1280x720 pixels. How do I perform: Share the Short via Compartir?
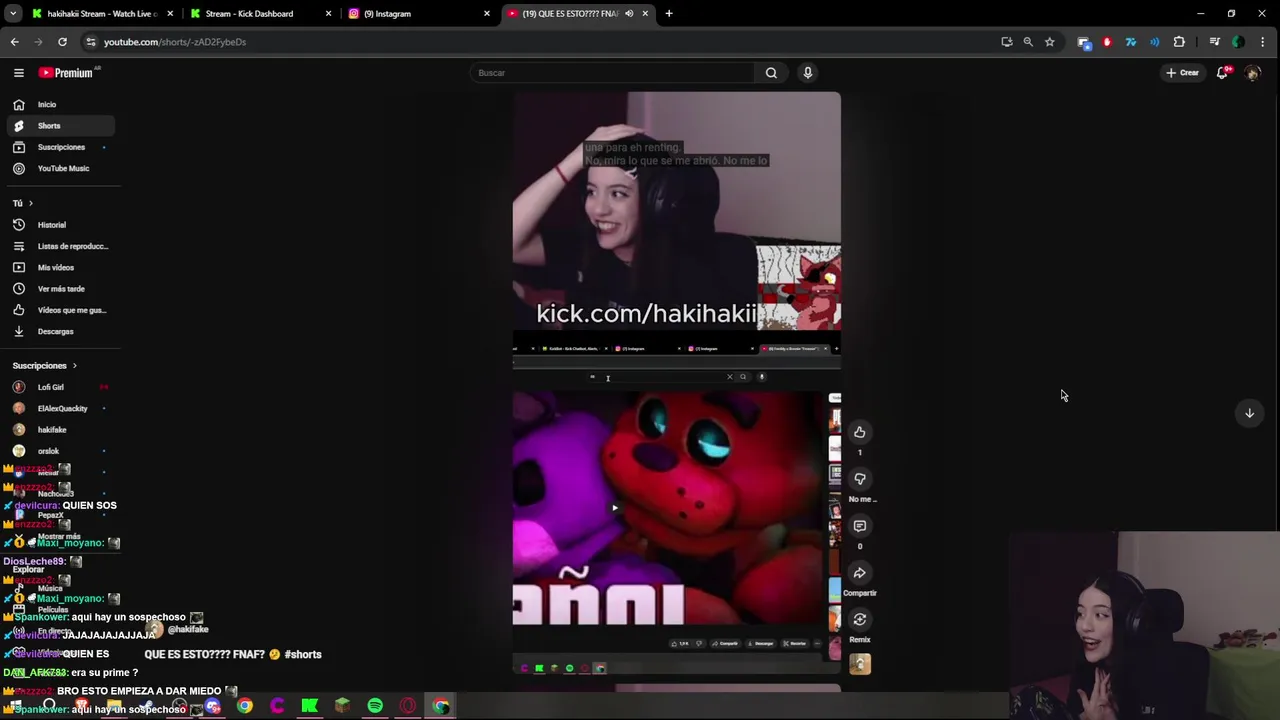[859, 573]
